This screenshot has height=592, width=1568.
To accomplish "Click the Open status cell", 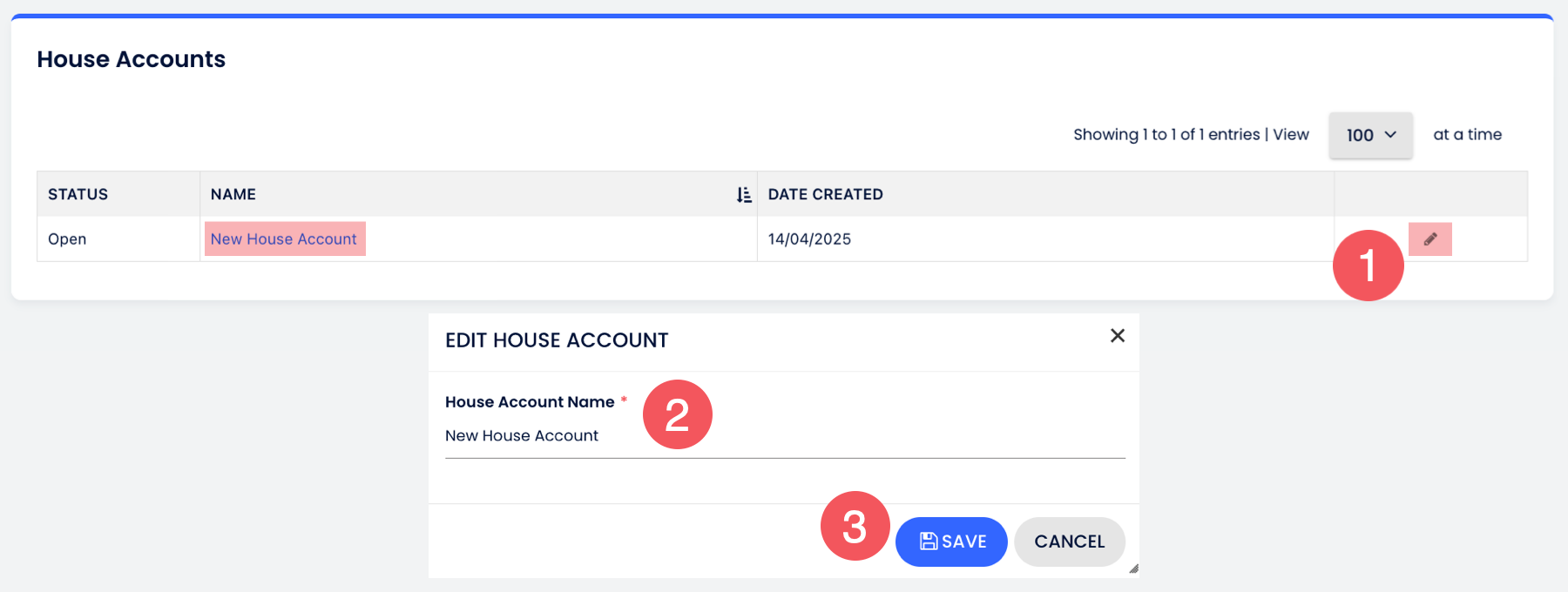I will [x=67, y=239].
